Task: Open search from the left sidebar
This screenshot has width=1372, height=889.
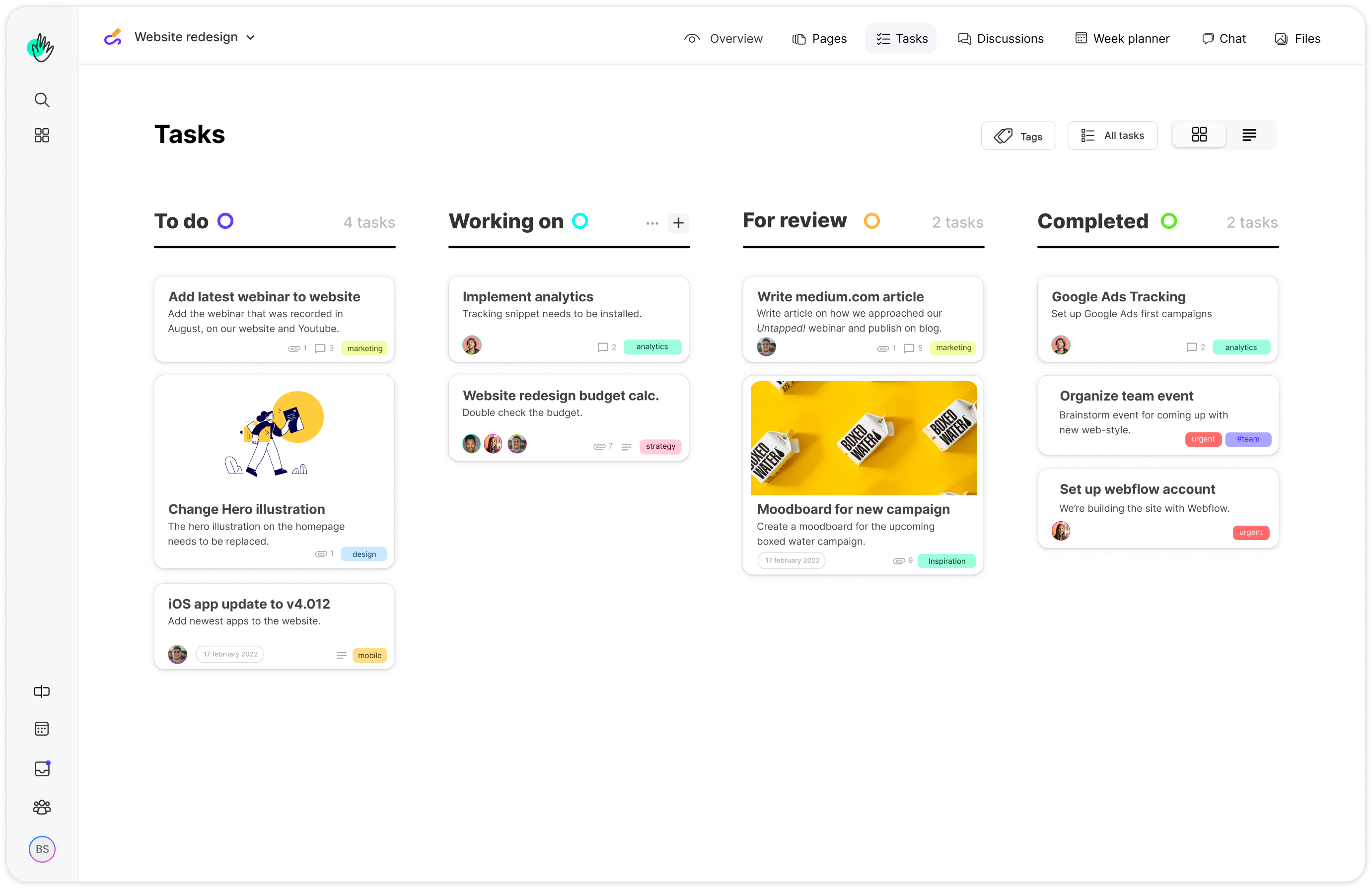Action: 42,100
